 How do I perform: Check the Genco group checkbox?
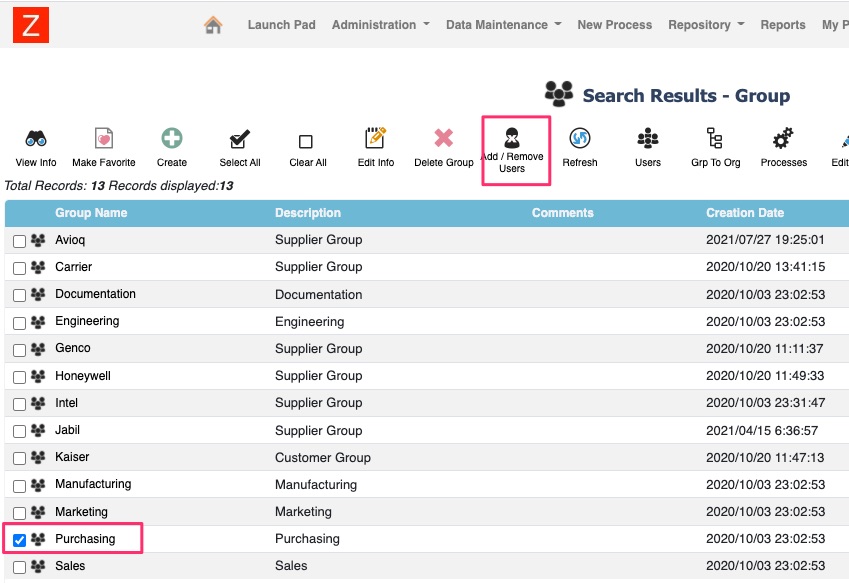coord(19,350)
